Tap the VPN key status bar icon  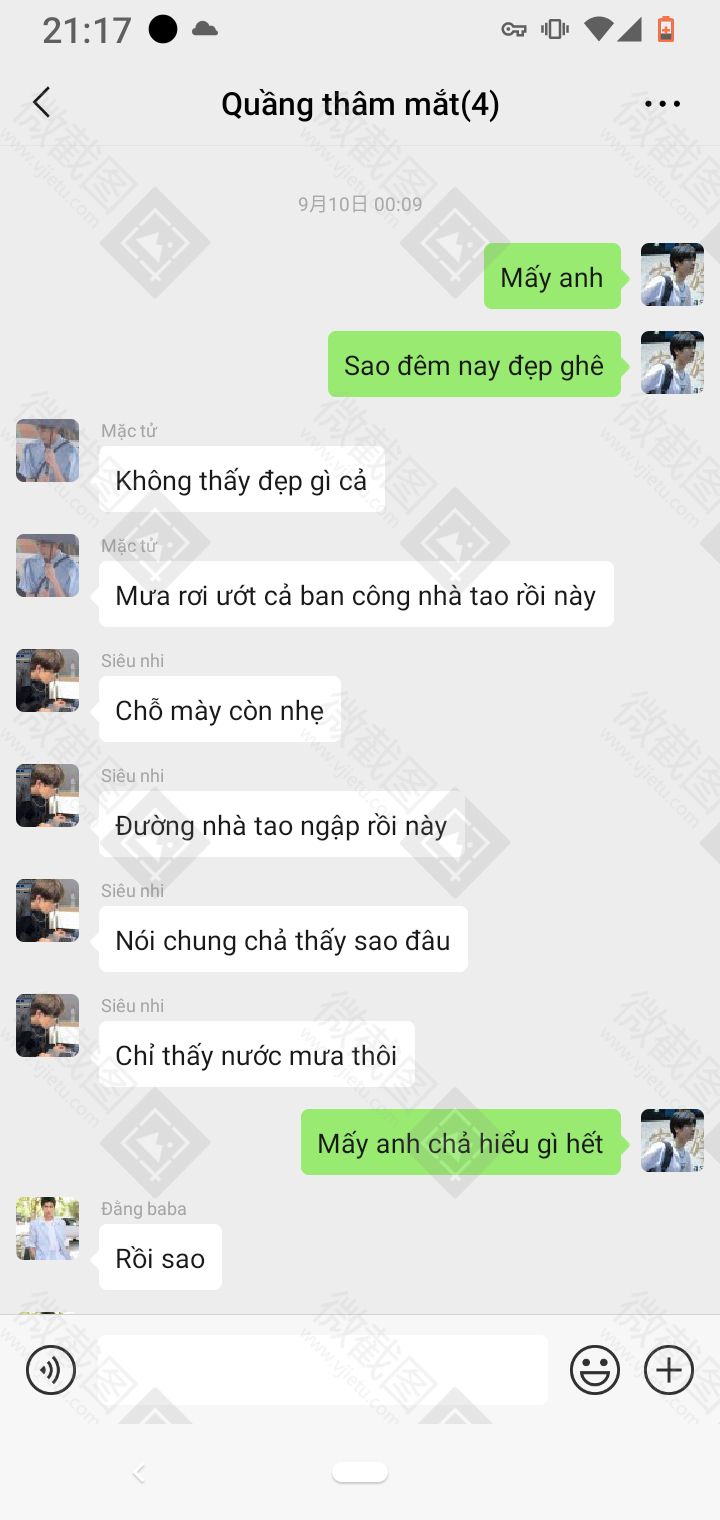514,30
